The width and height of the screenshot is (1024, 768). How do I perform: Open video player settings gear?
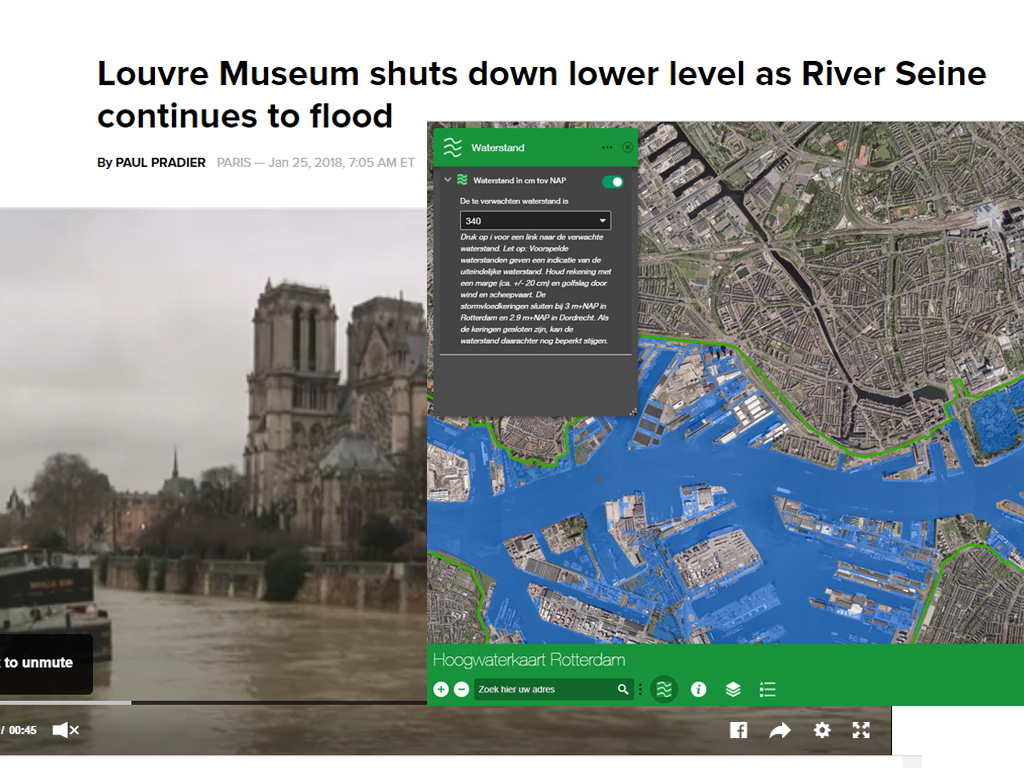coord(822,730)
